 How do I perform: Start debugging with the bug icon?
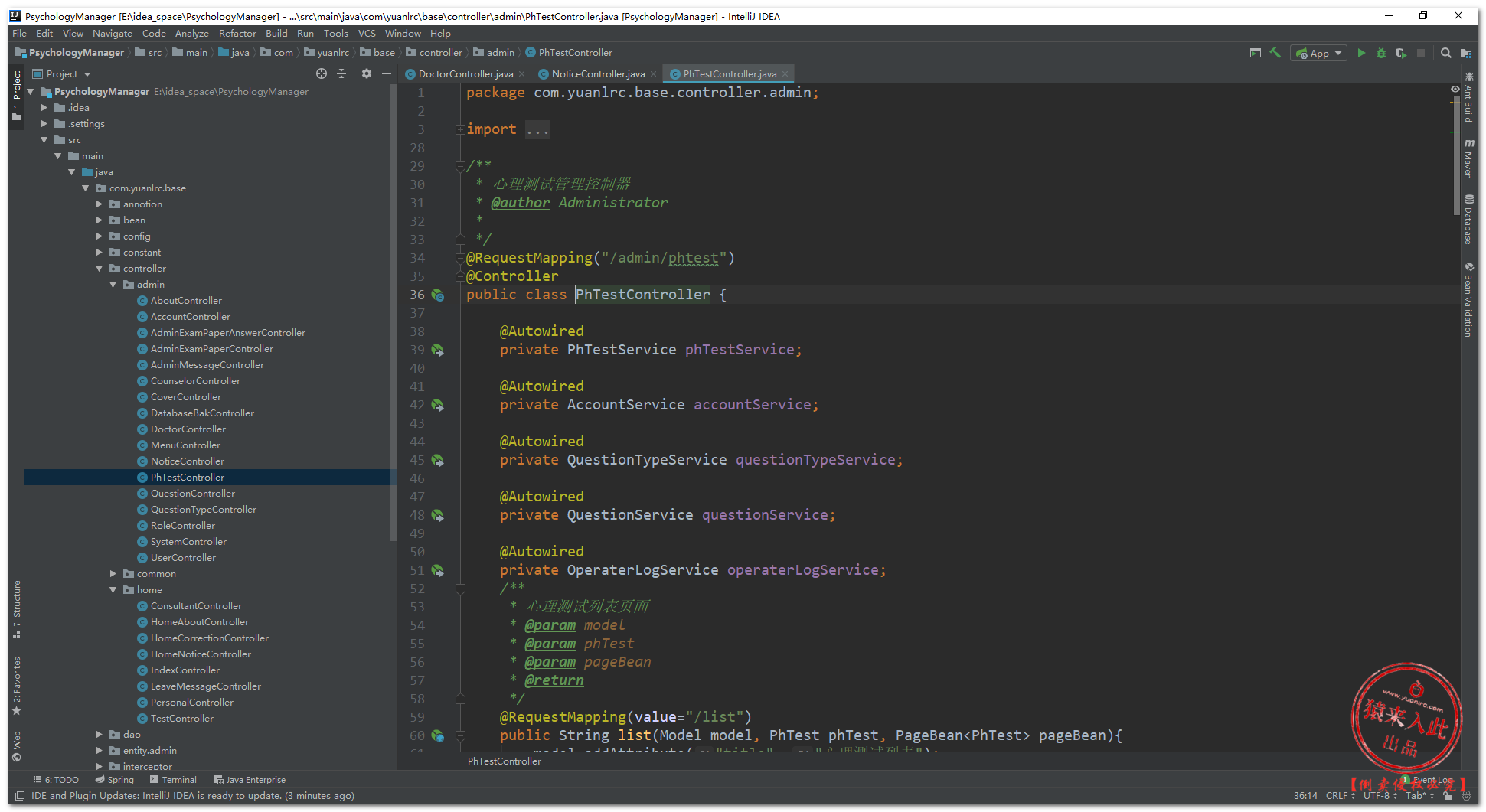[1381, 53]
